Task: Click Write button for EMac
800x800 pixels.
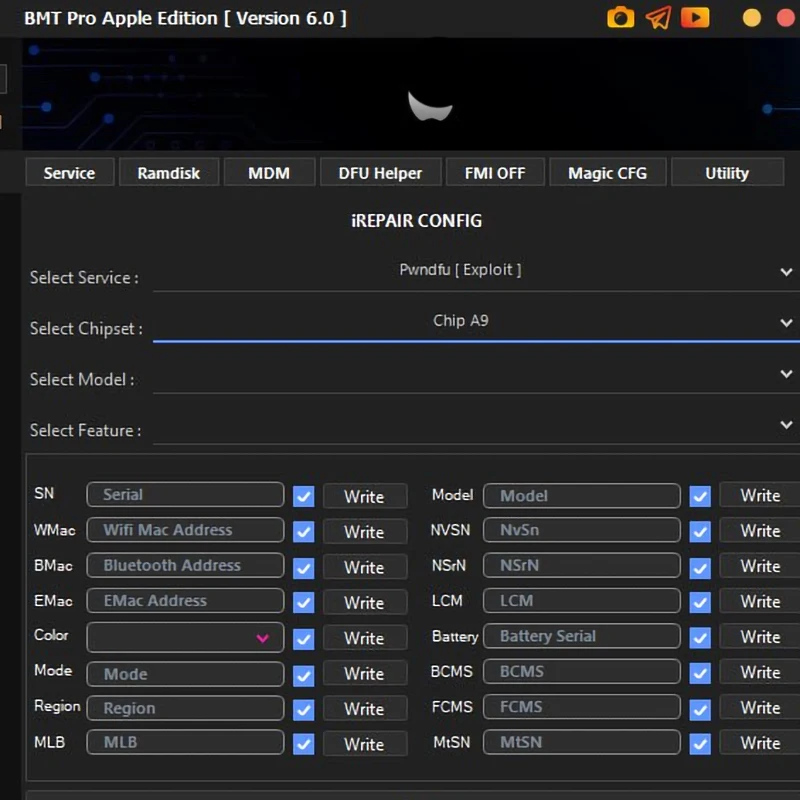Action: 365,602
